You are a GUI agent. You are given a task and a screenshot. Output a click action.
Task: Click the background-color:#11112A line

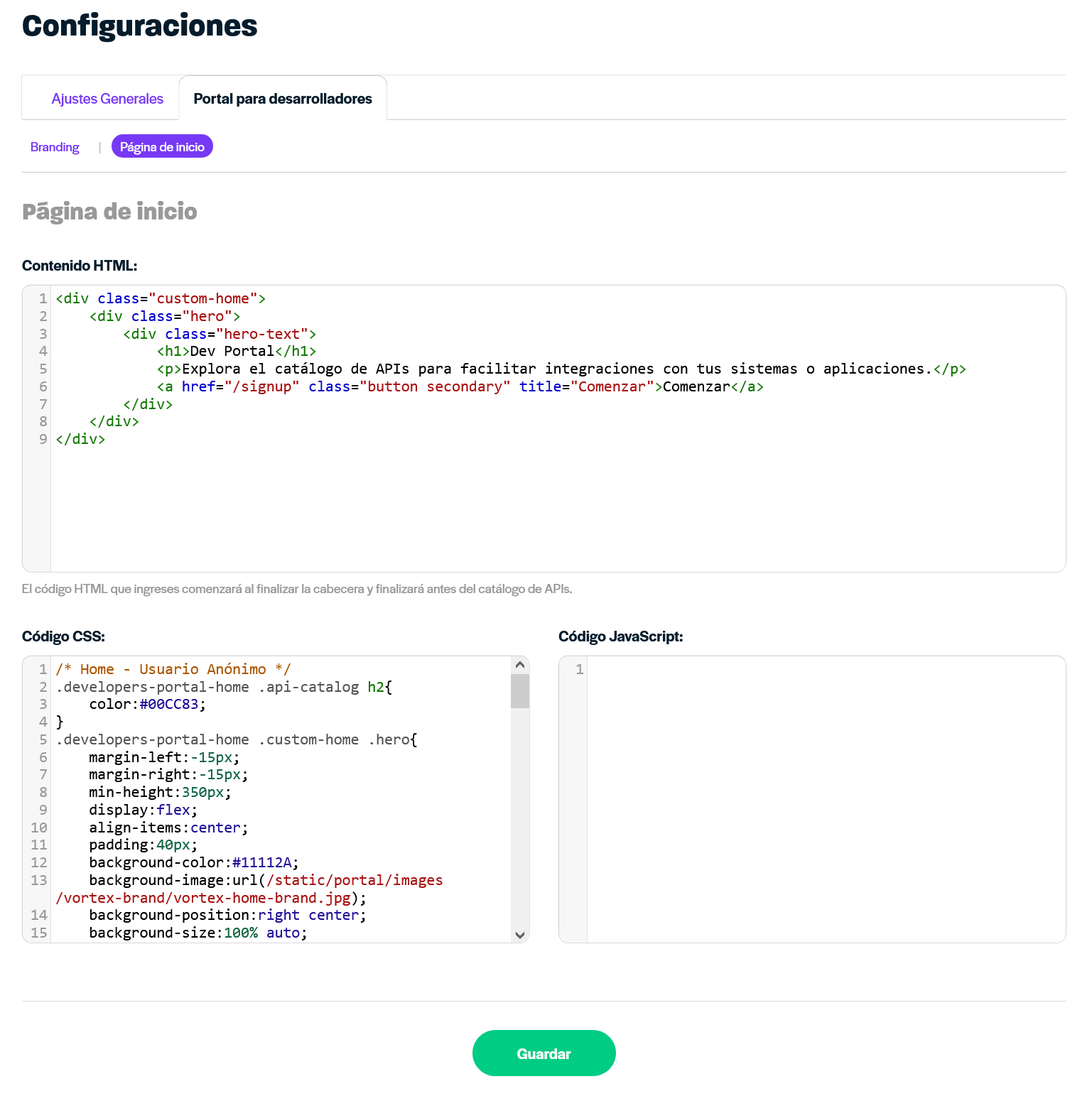pyautogui.click(x=194, y=862)
